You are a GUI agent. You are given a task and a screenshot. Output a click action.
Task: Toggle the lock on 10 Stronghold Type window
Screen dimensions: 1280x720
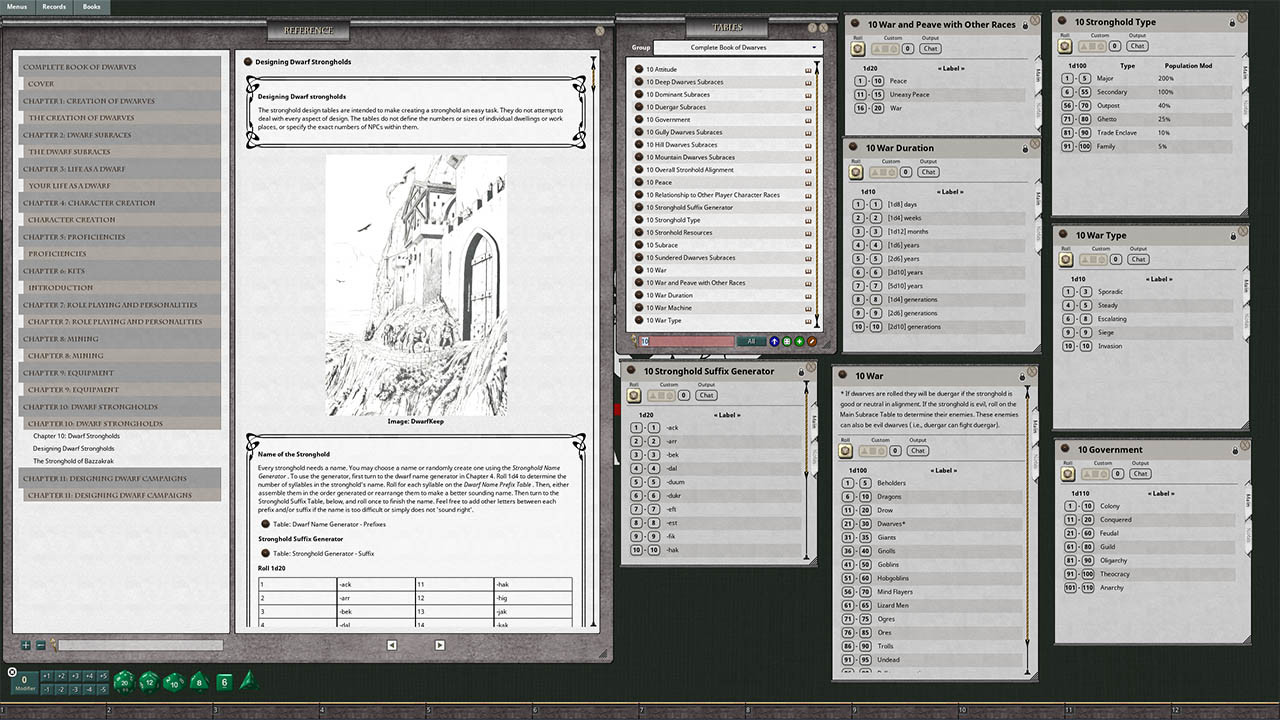[1232, 22]
